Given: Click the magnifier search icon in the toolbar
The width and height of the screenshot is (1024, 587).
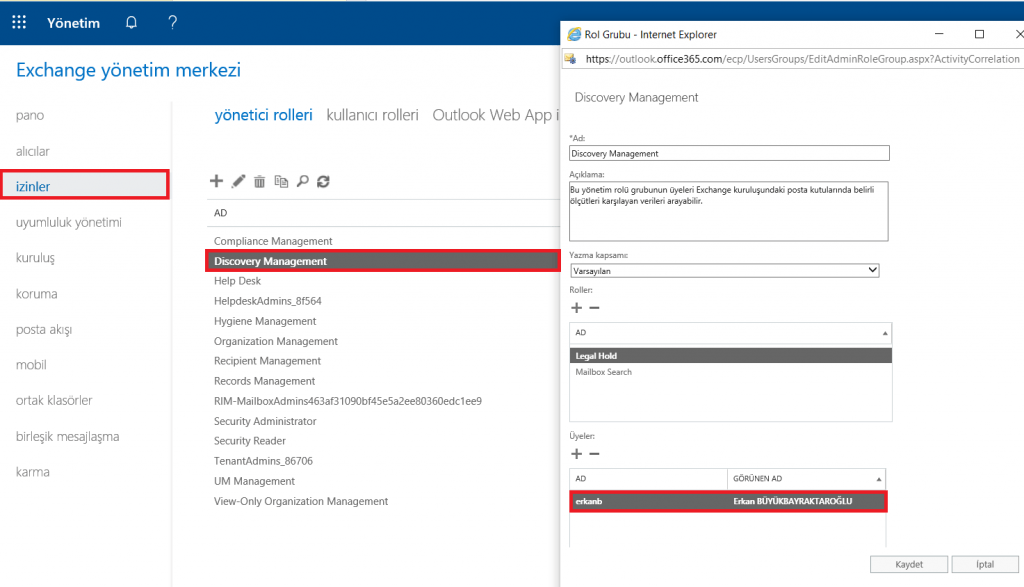Looking at the screenshot, I should point(302,181).
